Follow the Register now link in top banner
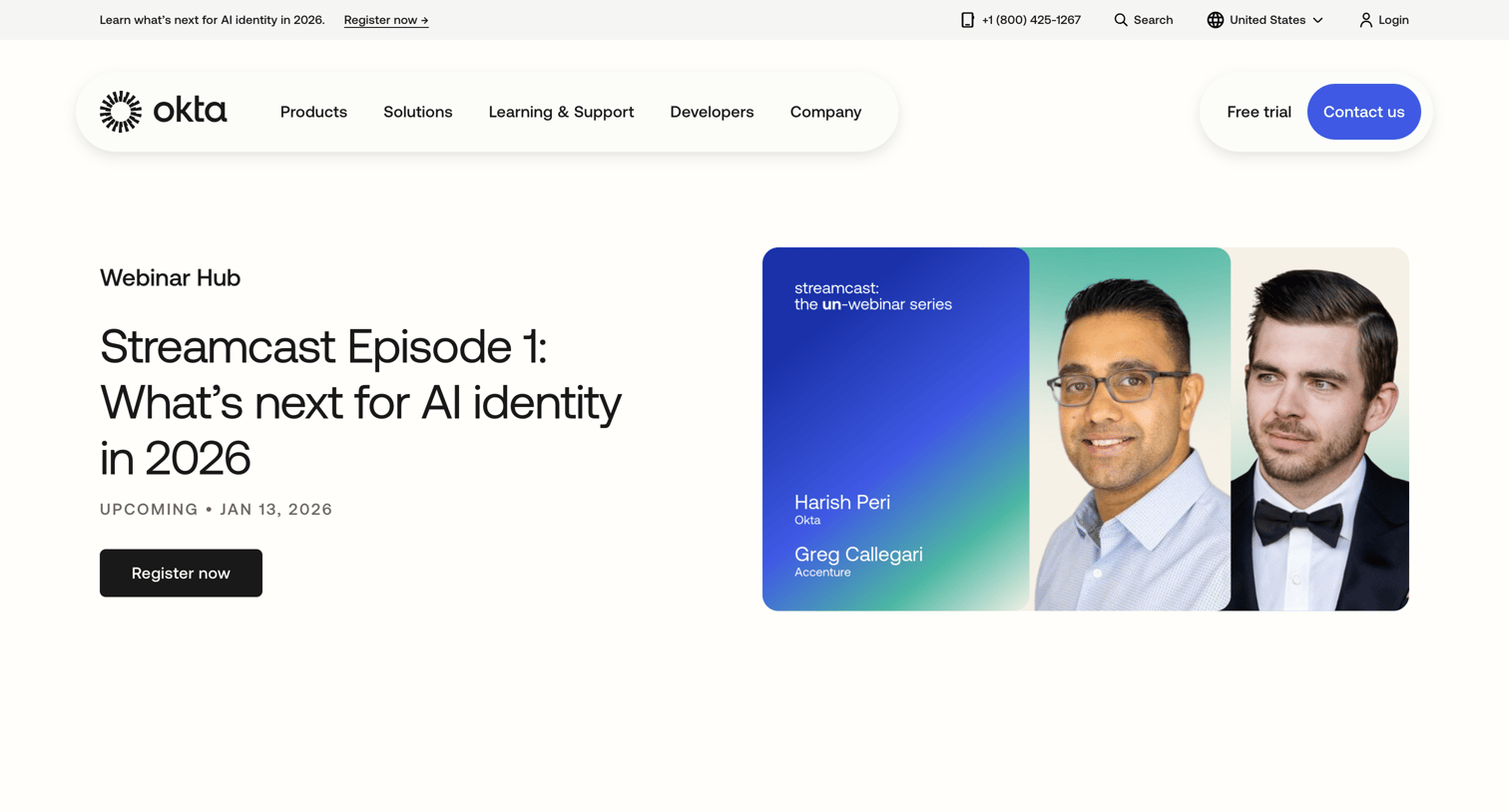Image resolution: width=1509 pixels, height=812 pixels. coord(386,20)
